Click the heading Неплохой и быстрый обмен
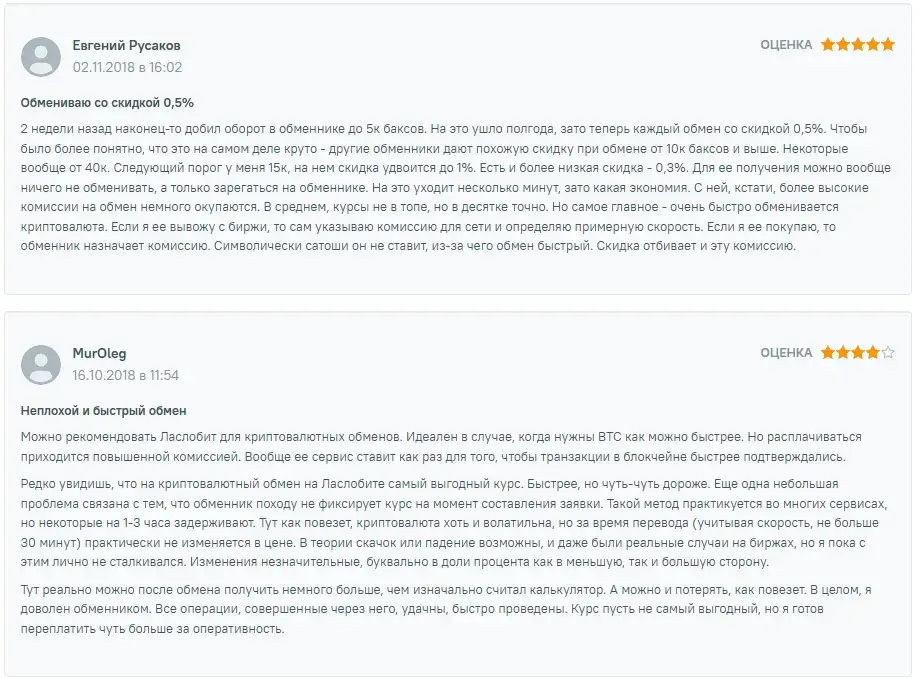The width and height of the screenshot is (919, 678). pyautogui.click(x=104, y=411)
